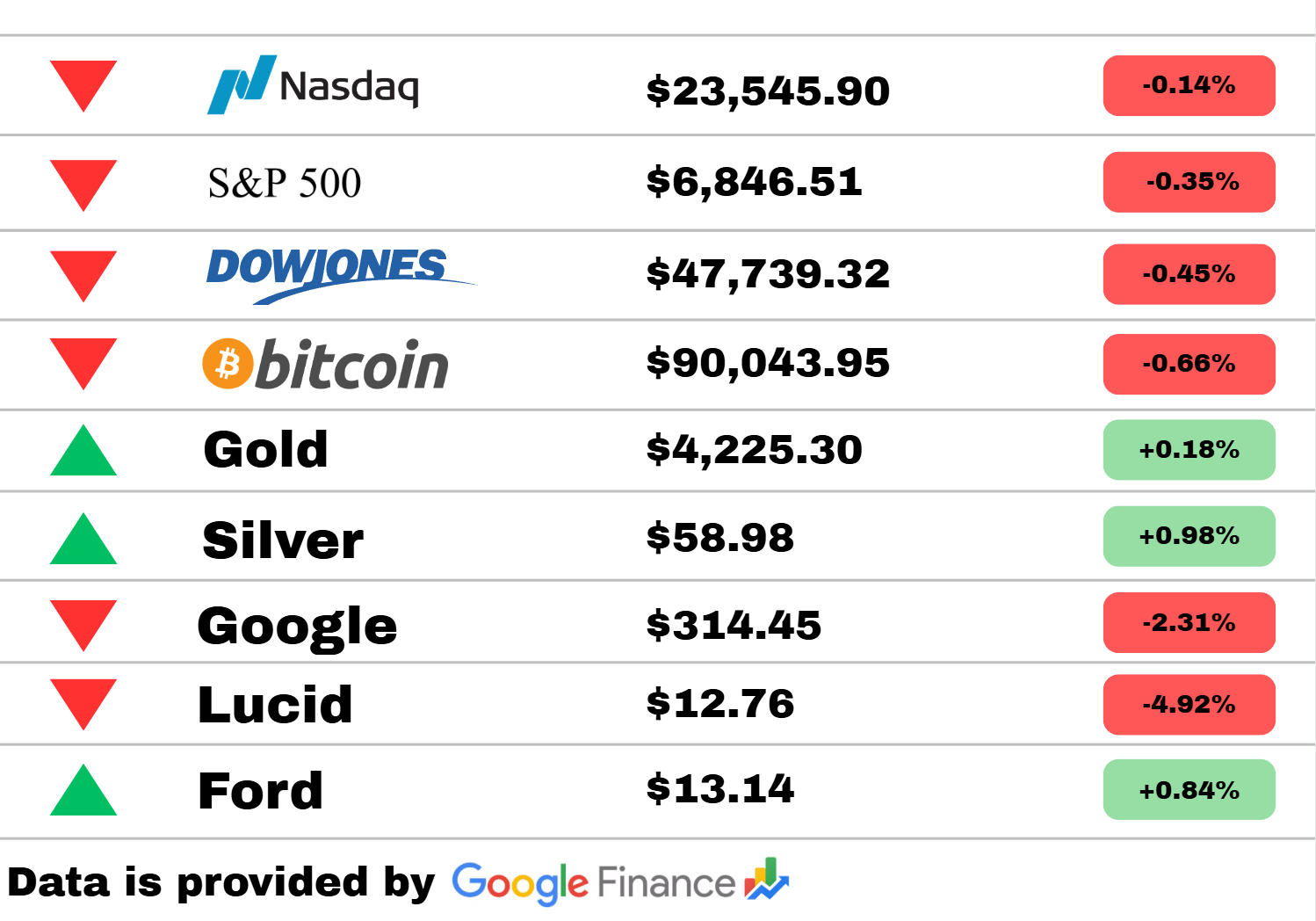Click the red down arrow beside Google
The width and height of the screenshot is (1316, 921).
click(83, 626)
